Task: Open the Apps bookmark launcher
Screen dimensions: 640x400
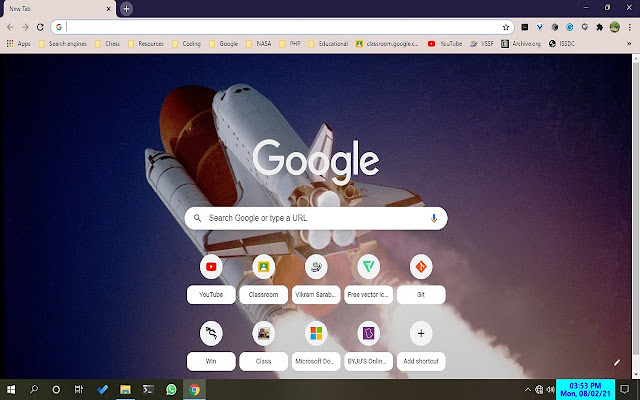Action: click(x=18, y=44)
